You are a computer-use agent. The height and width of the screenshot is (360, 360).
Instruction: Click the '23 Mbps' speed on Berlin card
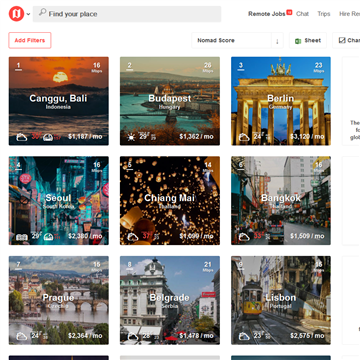coord(319,67)
